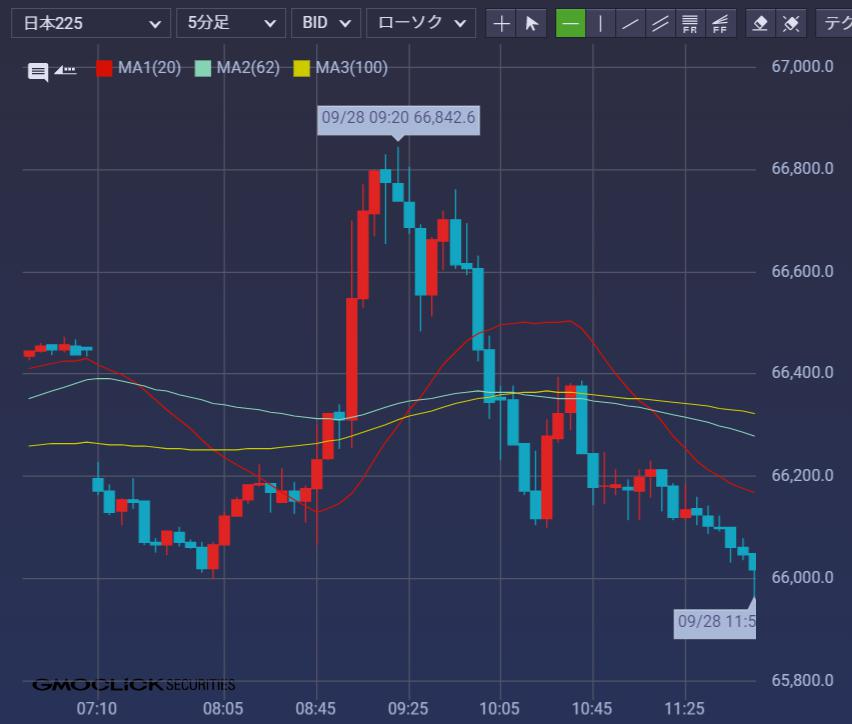Image resolution: width=852 pixels, height=724 pixels.
Task: Click the 10:45 time axis label
Action: [x=592, y=709]
